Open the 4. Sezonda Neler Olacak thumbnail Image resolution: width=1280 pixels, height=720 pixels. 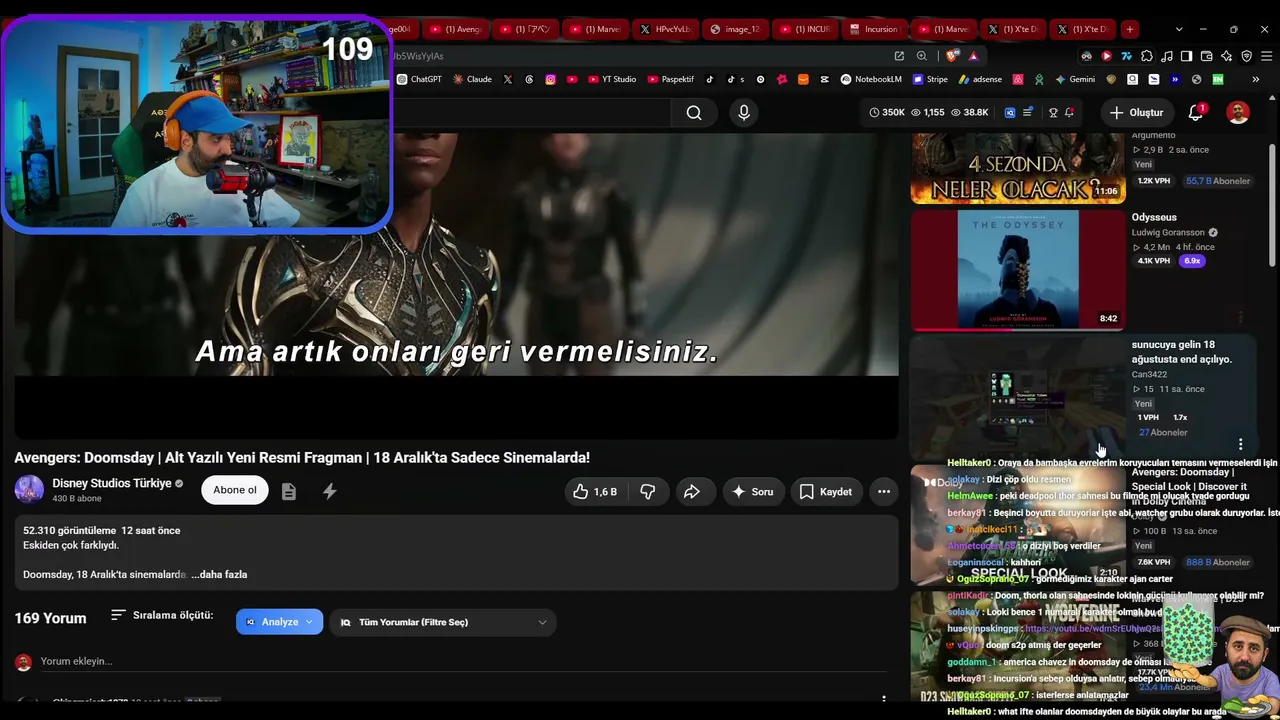[1018, 168]
